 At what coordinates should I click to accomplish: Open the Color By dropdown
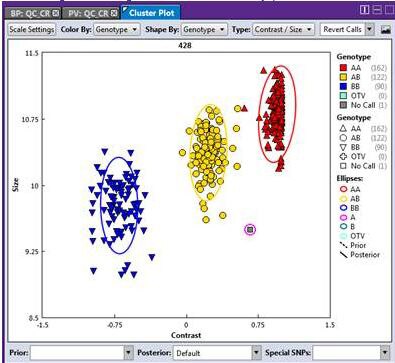(117, 30)
